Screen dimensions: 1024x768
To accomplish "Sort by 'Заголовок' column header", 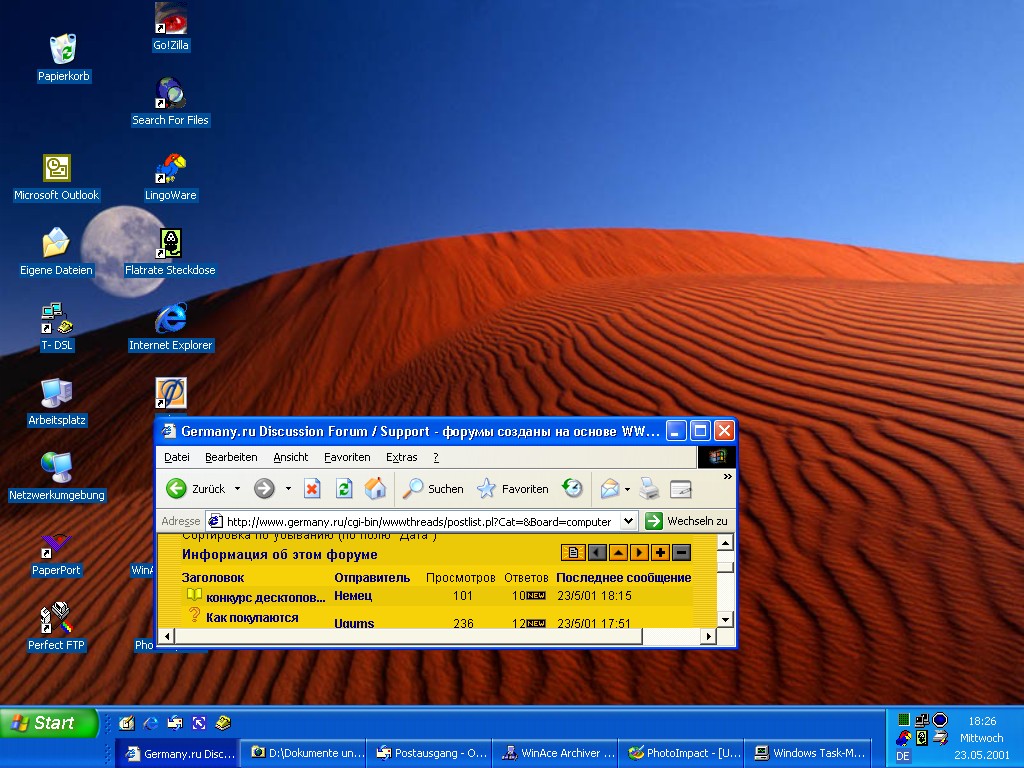I will (213, 577).
